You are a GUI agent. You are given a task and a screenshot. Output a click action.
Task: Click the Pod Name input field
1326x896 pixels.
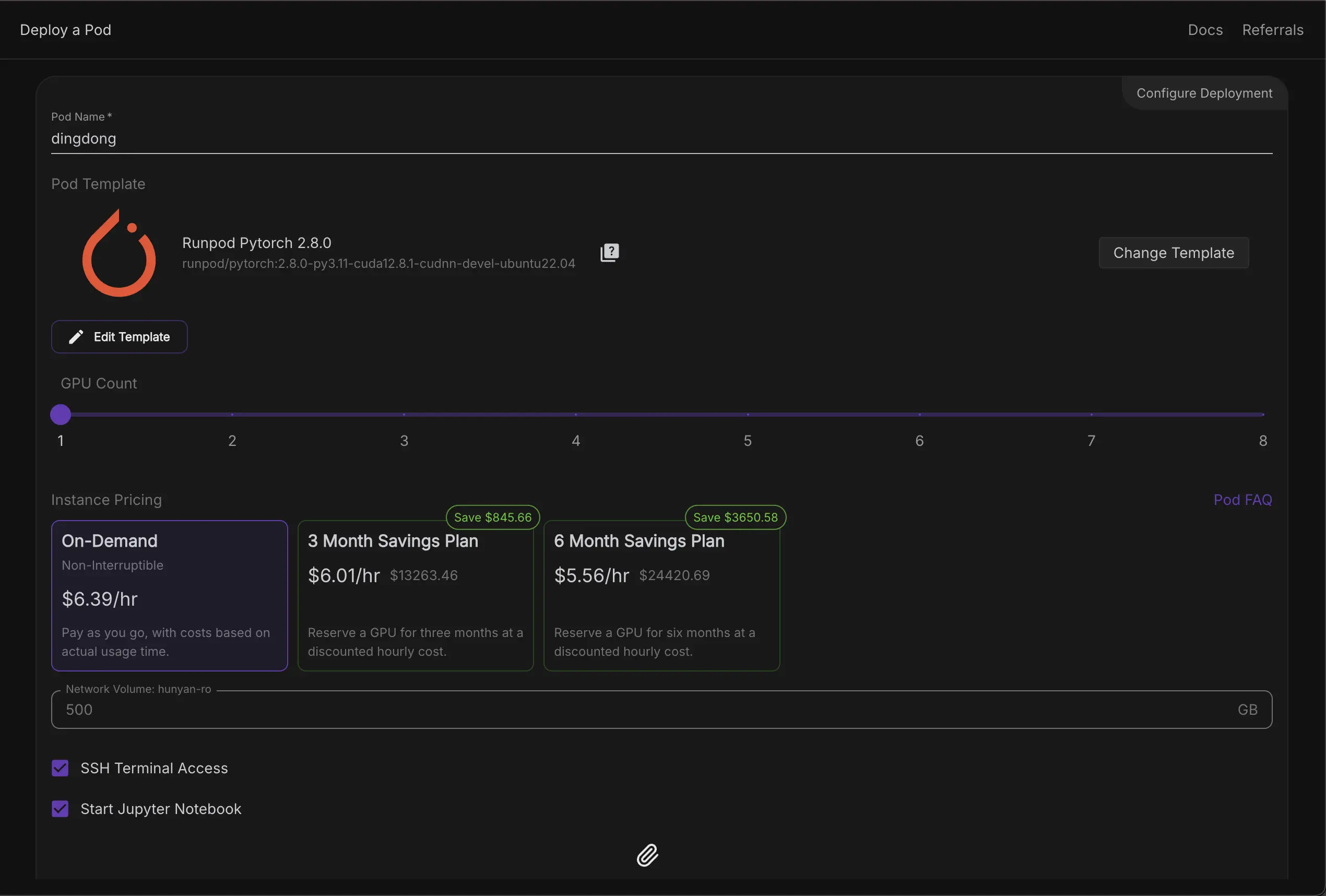661,139
